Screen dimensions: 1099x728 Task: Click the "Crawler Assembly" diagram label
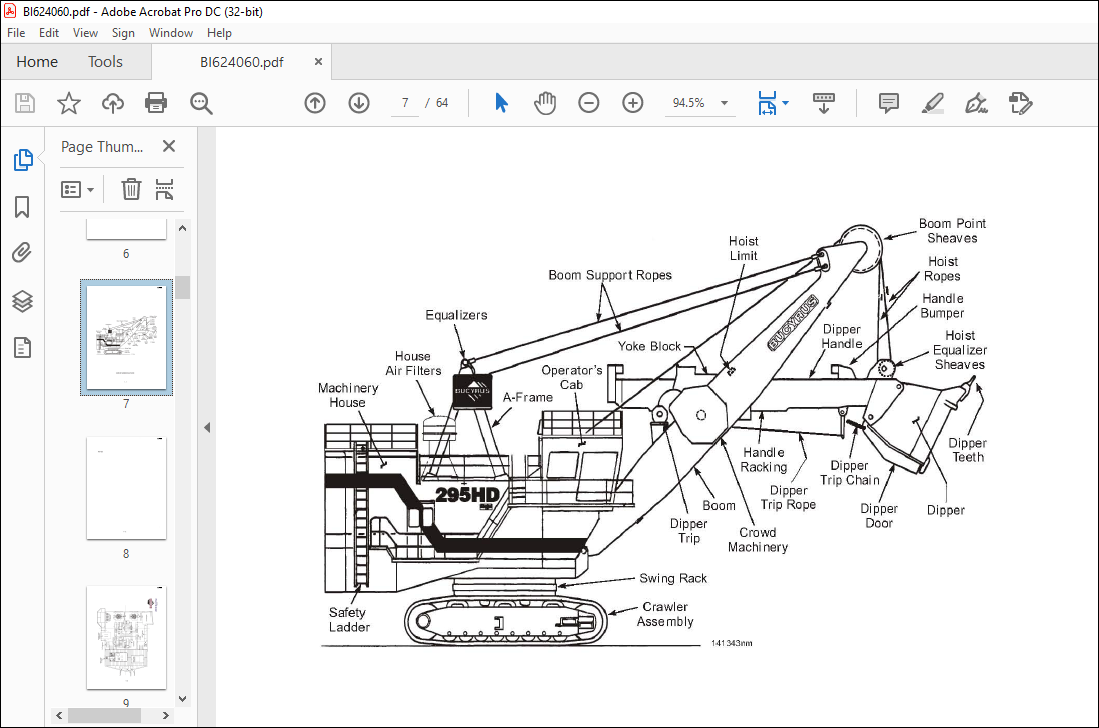coord(665,614)
